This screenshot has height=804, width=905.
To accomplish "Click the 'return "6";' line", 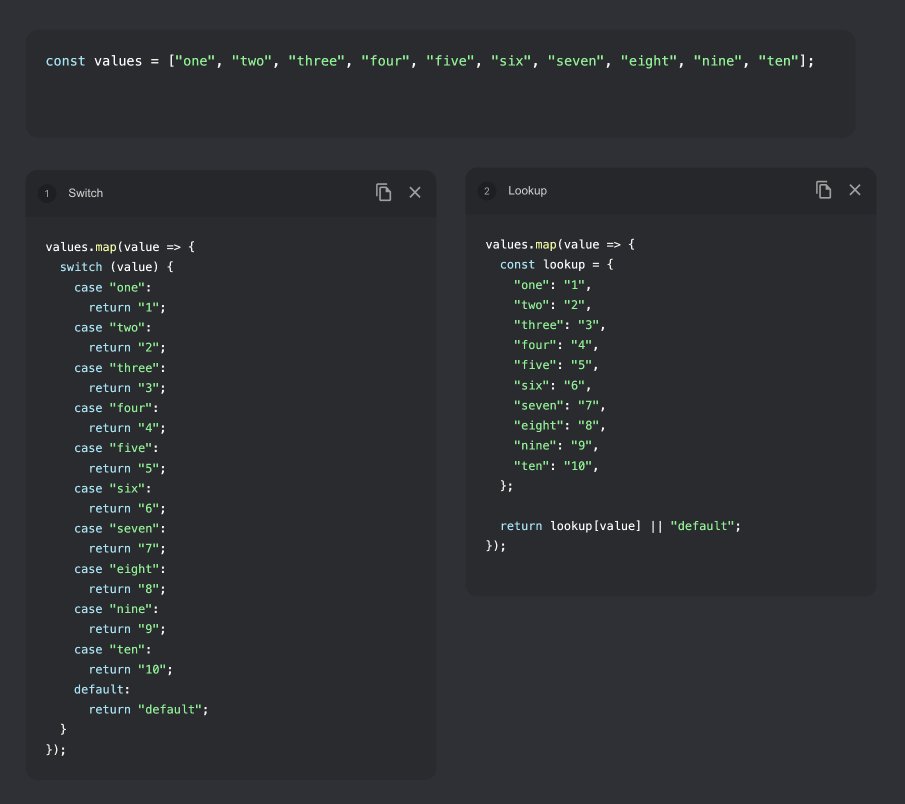I will point(127,508).
